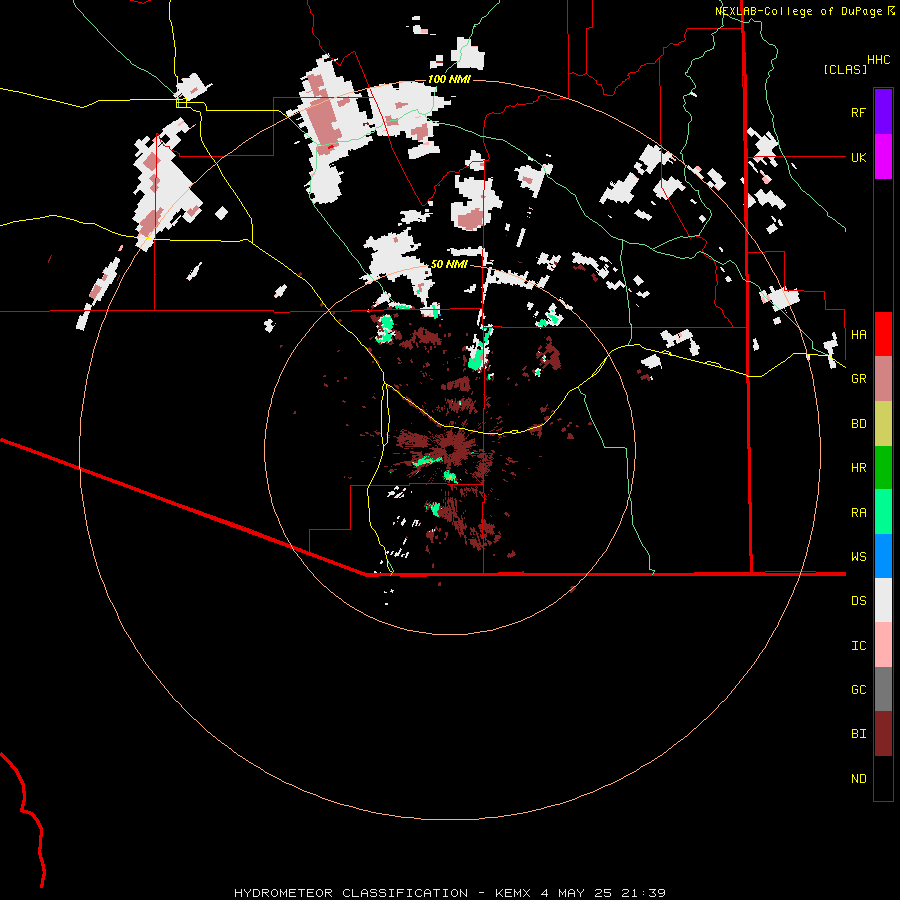Click the "RA" legend label
Image resolution: width=900 pixels, height=900 pixels.
click(x=858, y=513)
